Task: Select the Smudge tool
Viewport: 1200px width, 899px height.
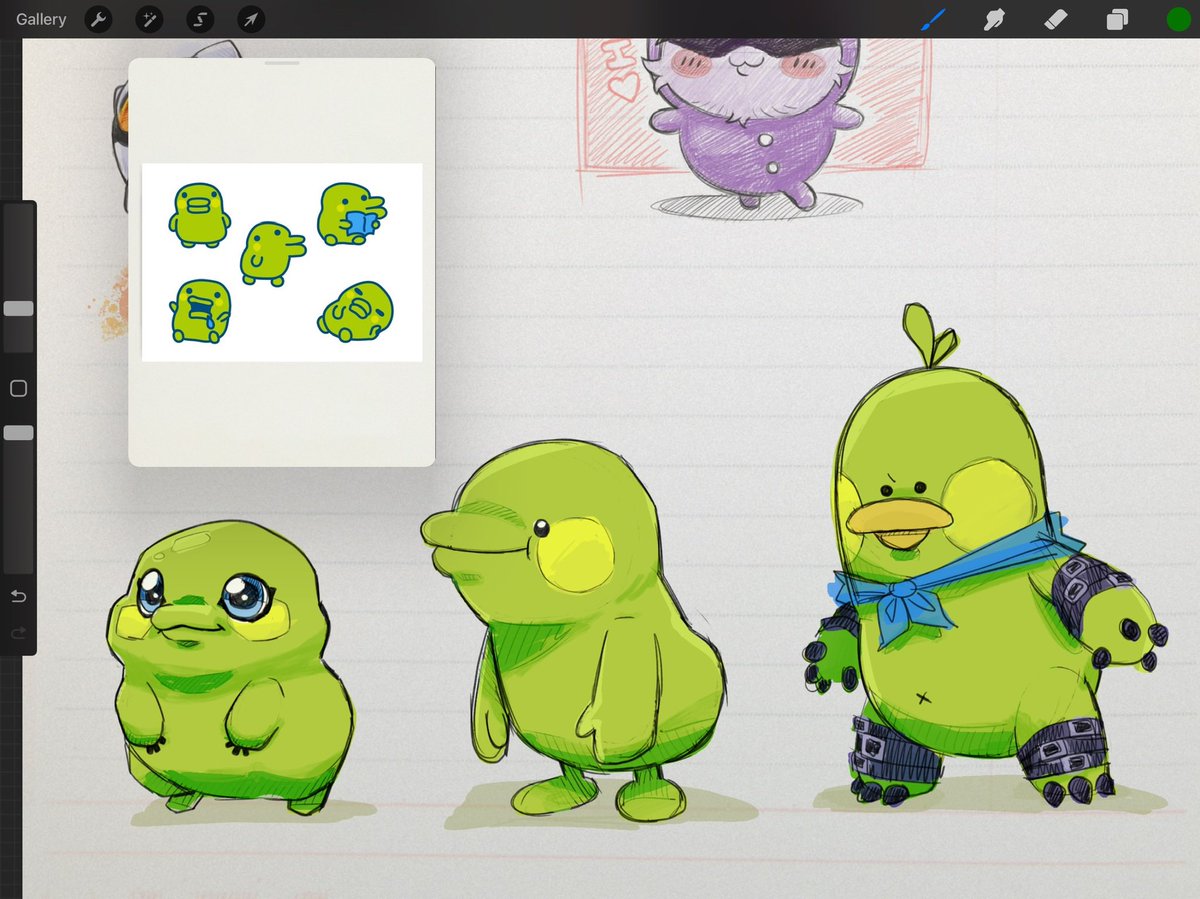Action: click(x=994, y=19)
